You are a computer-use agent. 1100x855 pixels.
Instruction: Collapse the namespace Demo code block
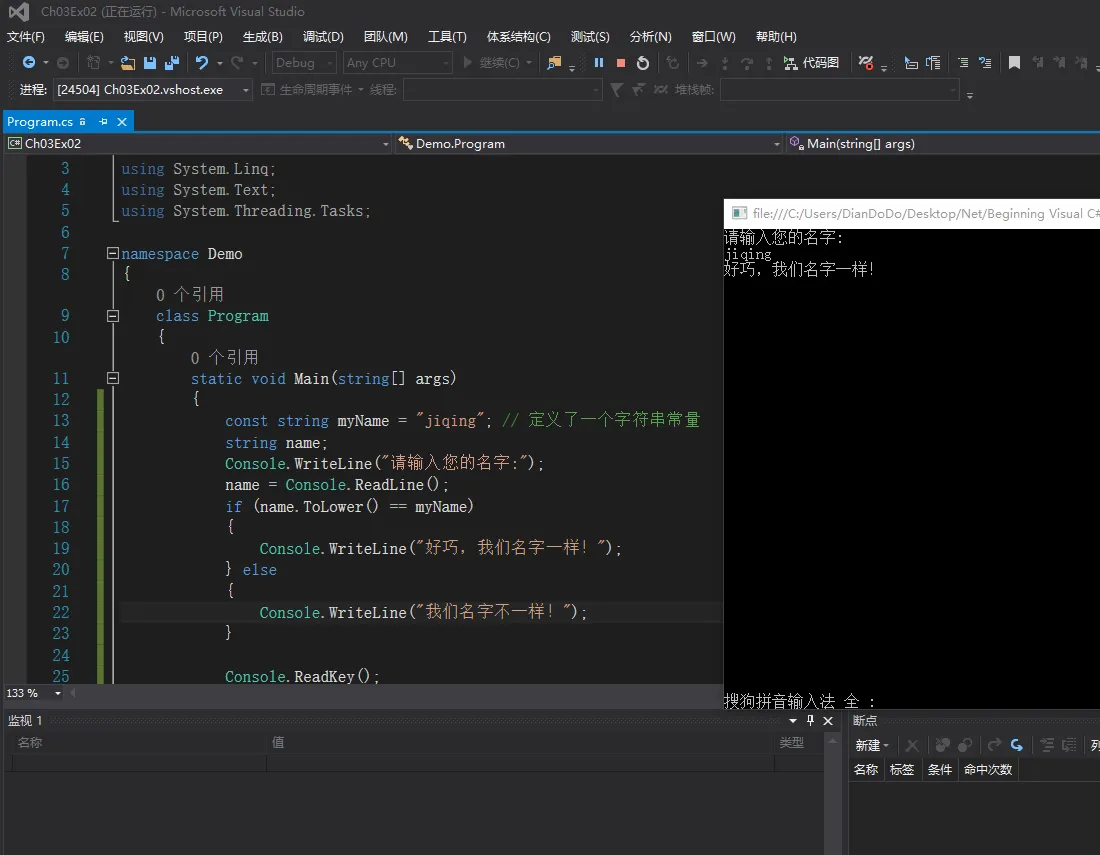pyautogui.click(x=112, y=254)
